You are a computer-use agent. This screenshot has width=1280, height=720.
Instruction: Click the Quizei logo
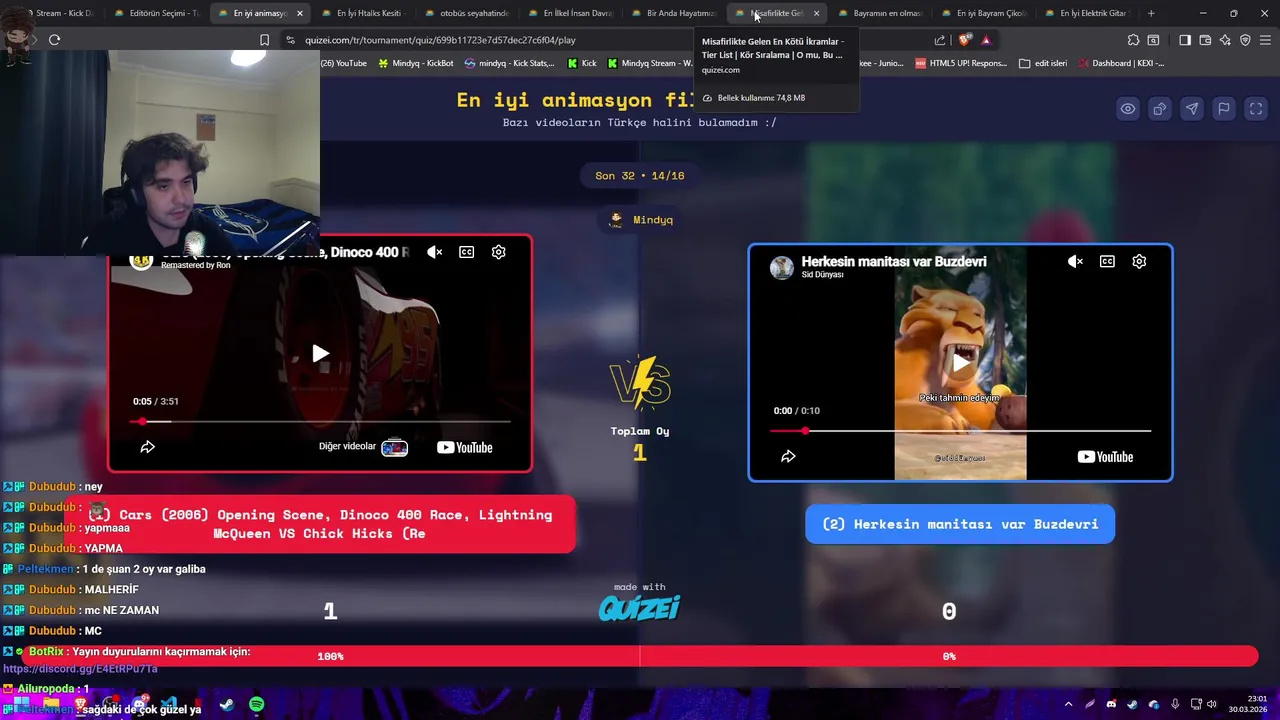(x=640, y=607)
